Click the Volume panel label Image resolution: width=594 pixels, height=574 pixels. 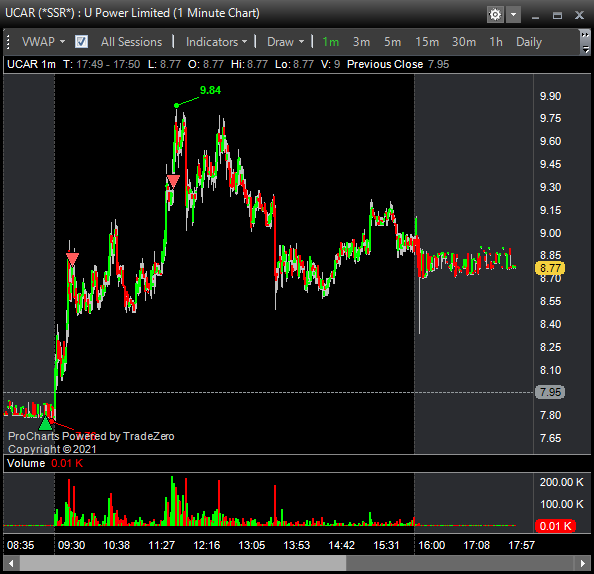pos(26,463)
